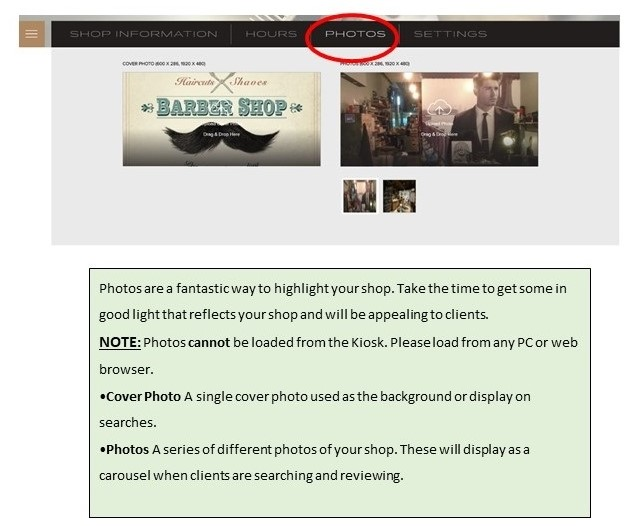Open the Hours tab
The image size is (644, 526).
tap(271, 34)
